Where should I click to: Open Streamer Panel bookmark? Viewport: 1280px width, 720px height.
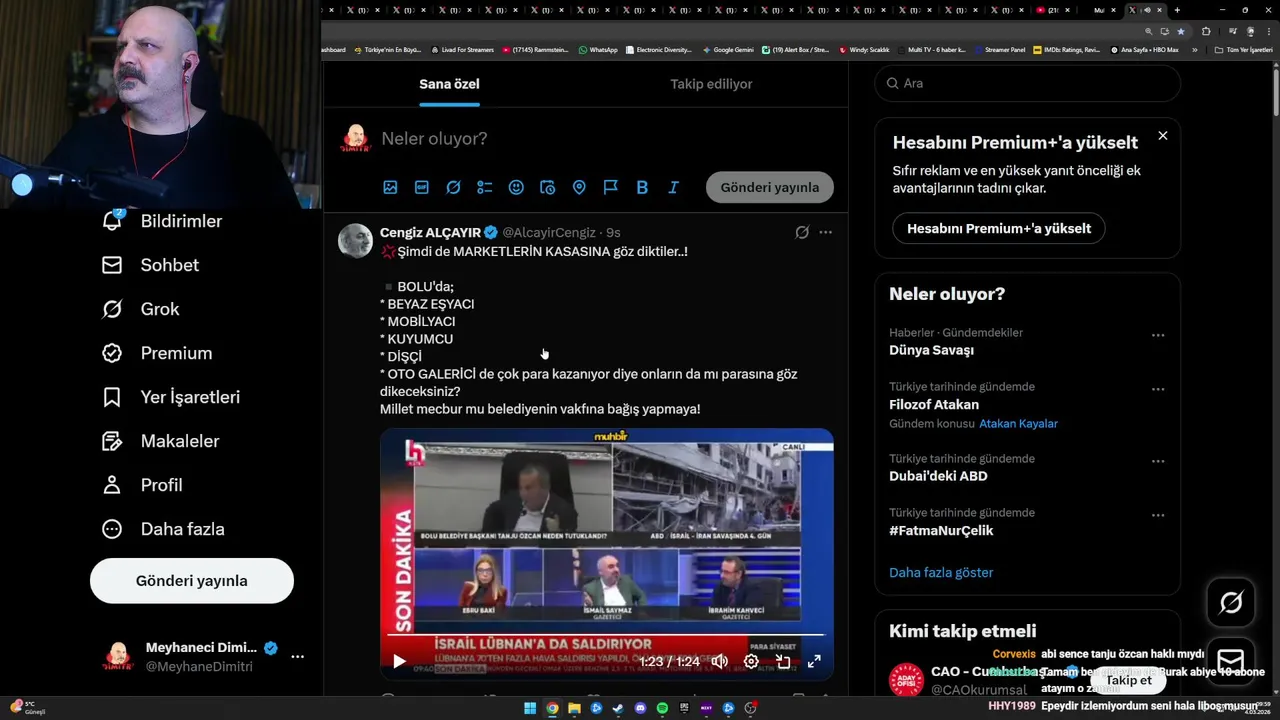(x=999, y=49)
